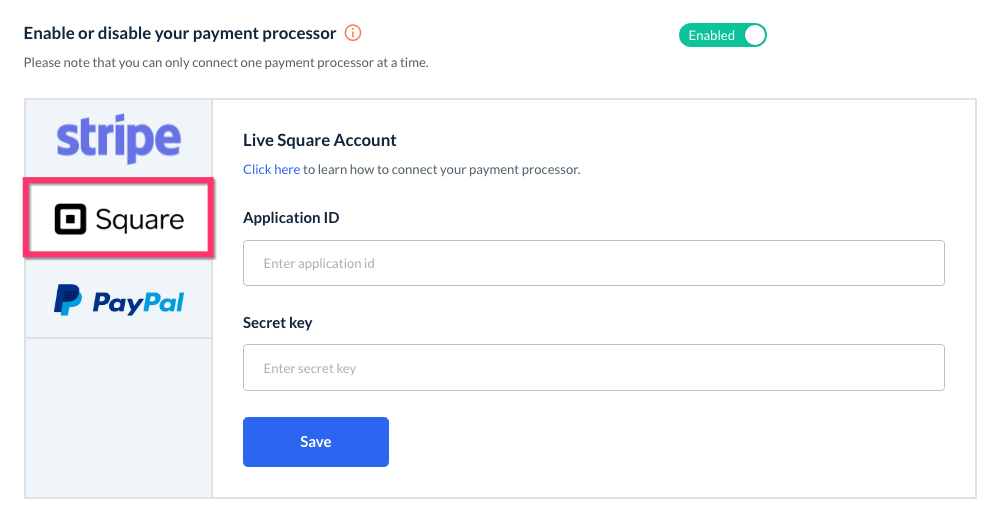
Task: Click the "Live Square Account" heading
Action: [319, 141]
